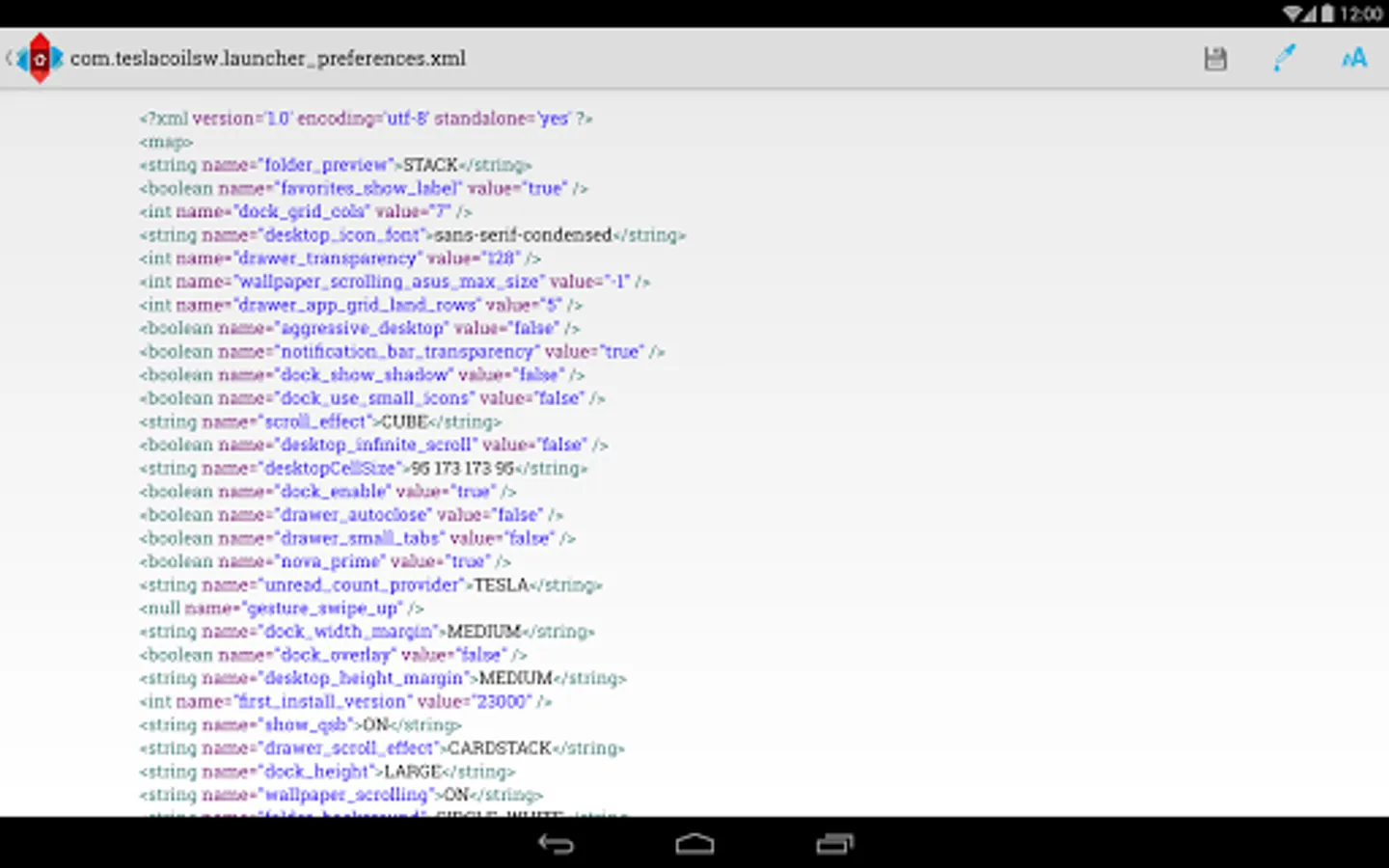Image resolution: width=1389 pixels, height=868 pixels.
Task: Tap the drawer_app_grid_land_rows line
Action: tap(361, 305)
